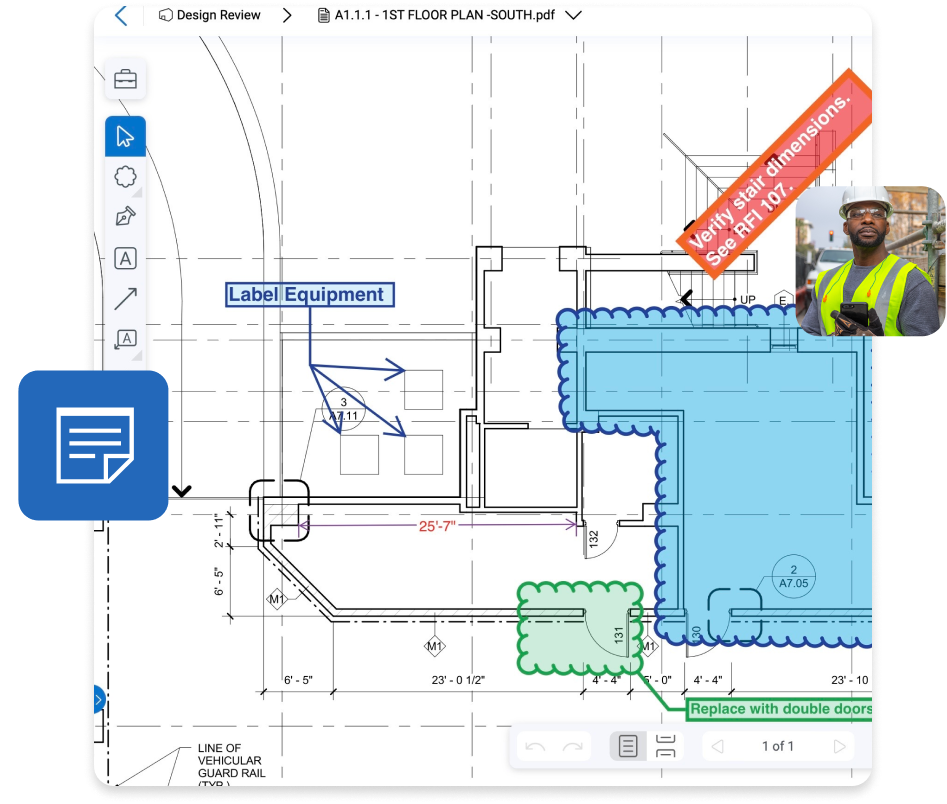This screenshot has width=947, height=804.
Task: Expand breadcrumb chevron after Design Review
Action: click(x=287, y=16)
